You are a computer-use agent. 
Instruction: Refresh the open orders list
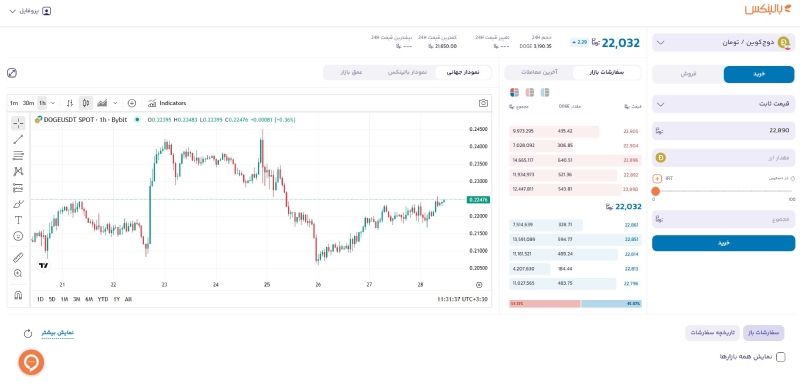28,334
